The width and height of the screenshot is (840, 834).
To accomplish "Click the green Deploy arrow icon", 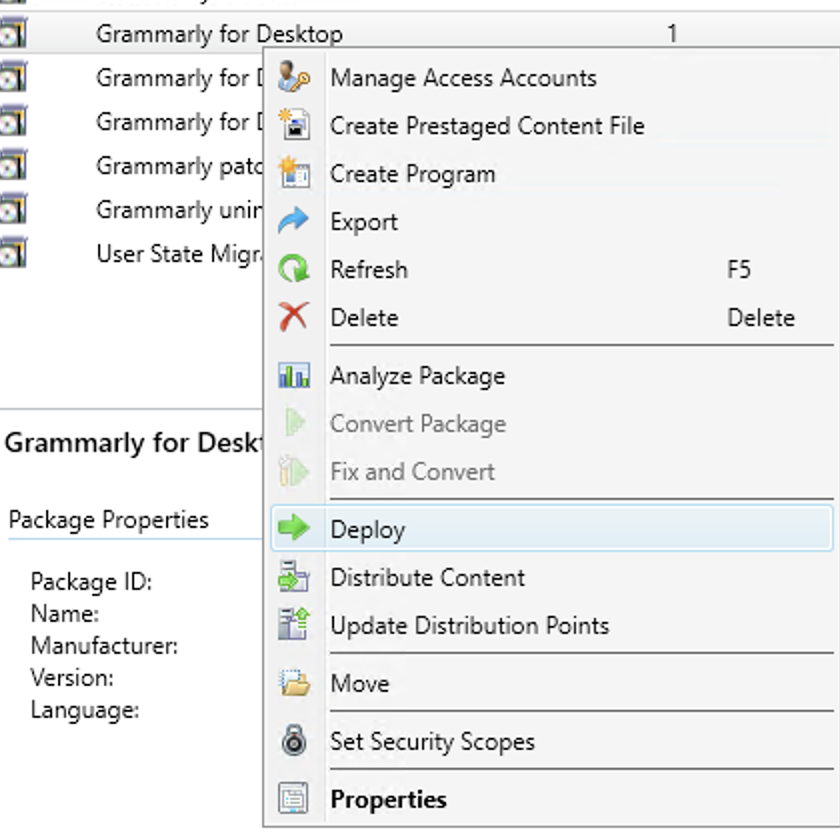I will pyautogui.click(x=294, y=529).
